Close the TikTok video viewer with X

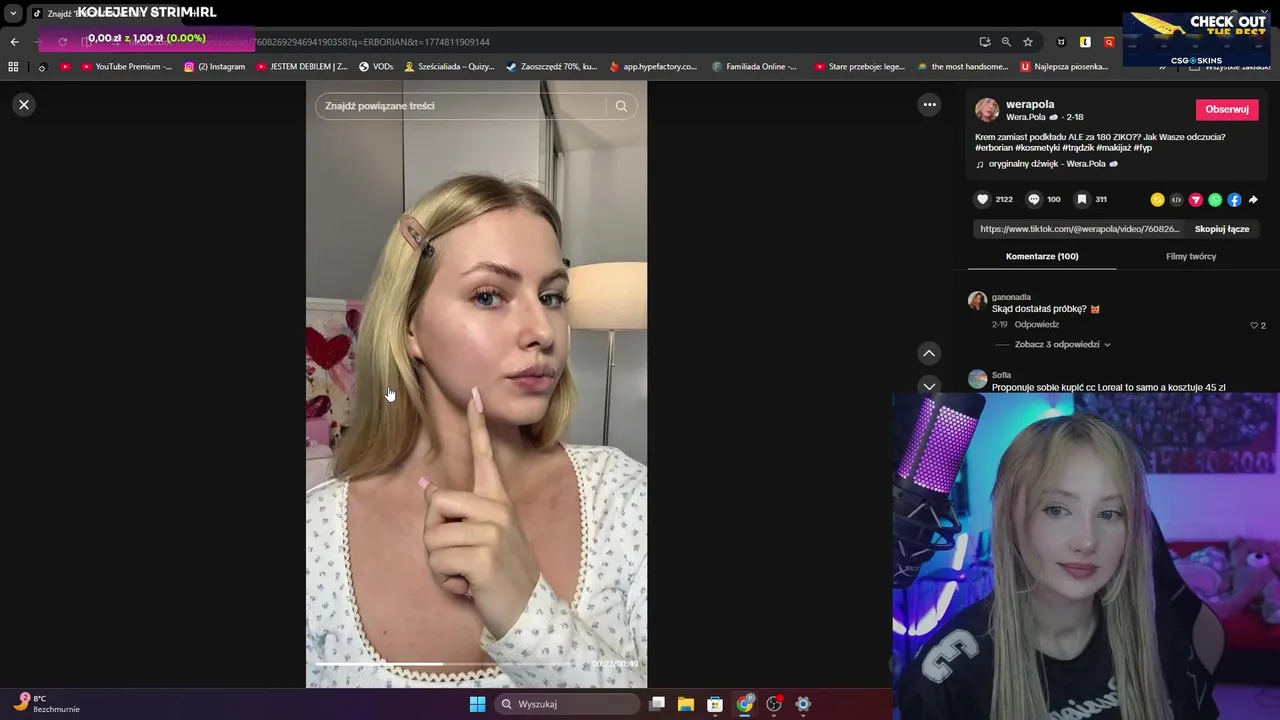(24, 105)
